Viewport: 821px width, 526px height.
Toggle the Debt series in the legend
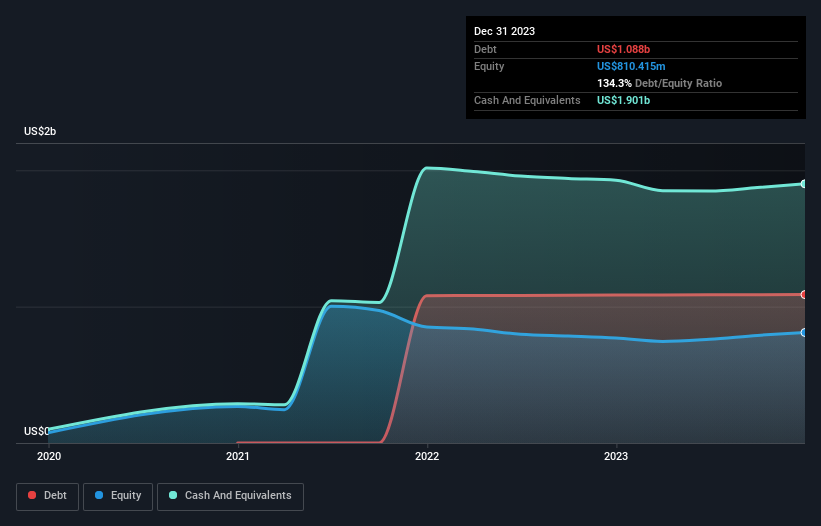(48, 496)
